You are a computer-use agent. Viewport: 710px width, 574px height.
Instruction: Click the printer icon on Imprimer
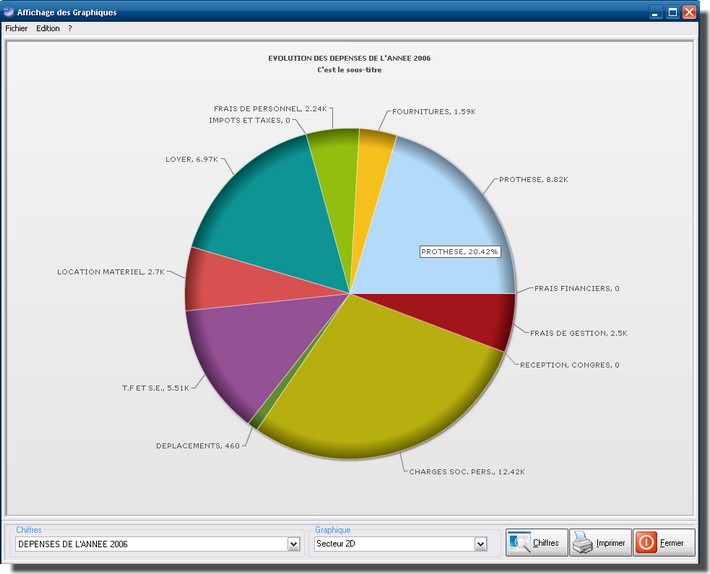[582, 543]
